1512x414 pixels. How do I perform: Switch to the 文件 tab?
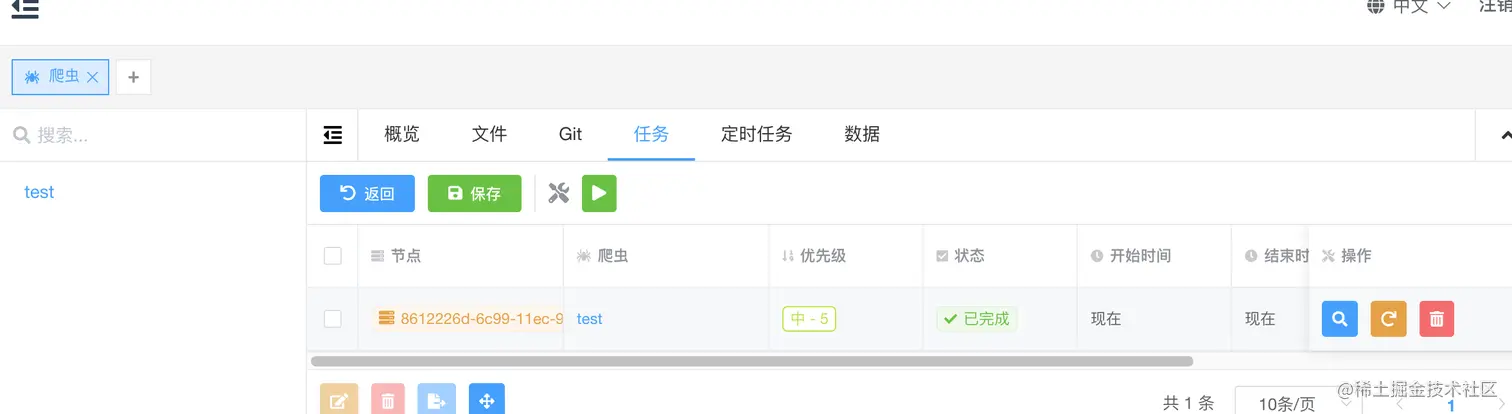click(x=489, y=134)
